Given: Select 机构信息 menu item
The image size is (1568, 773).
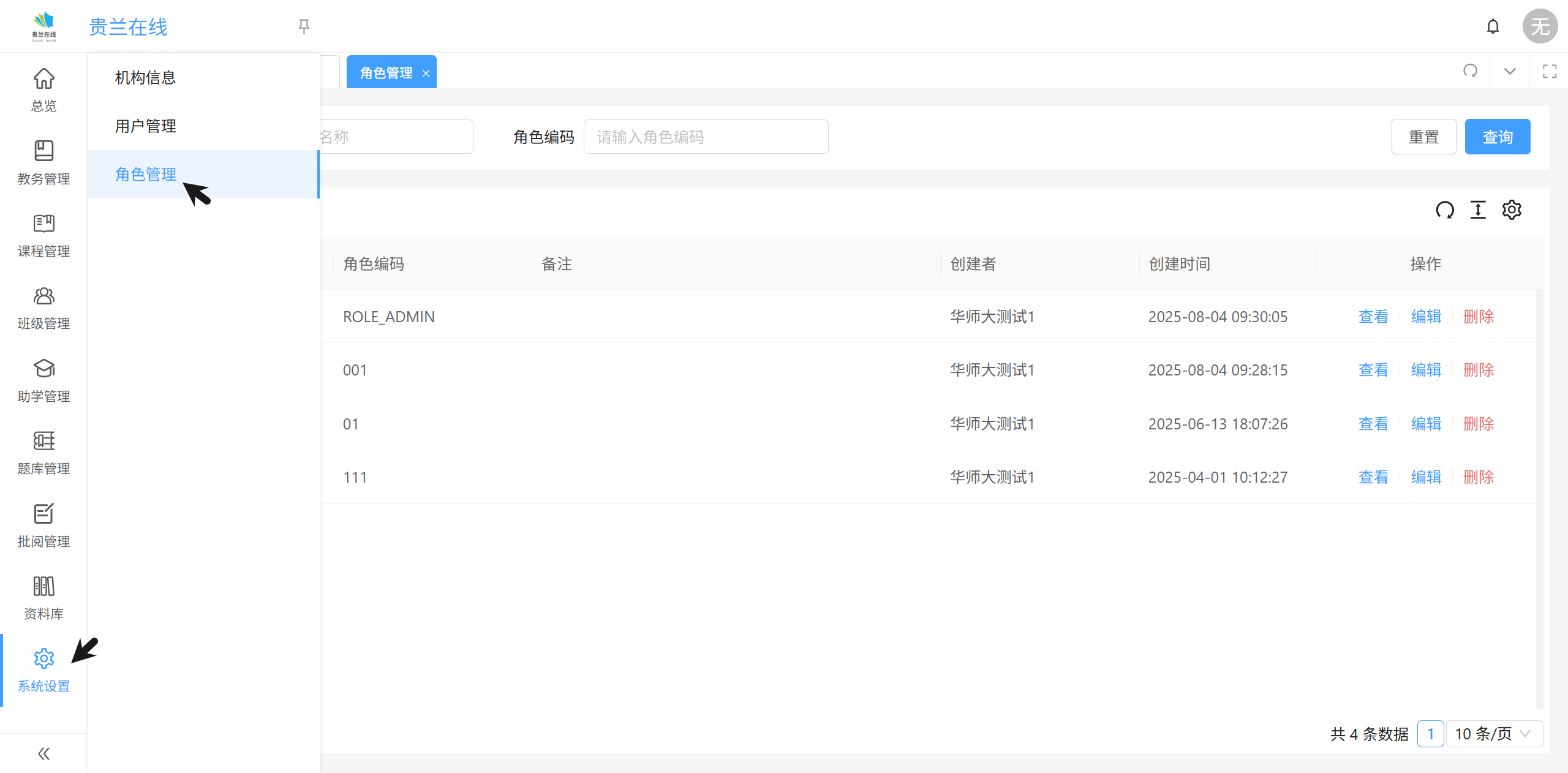Looking at the screenshot, I should click(146, 78).
